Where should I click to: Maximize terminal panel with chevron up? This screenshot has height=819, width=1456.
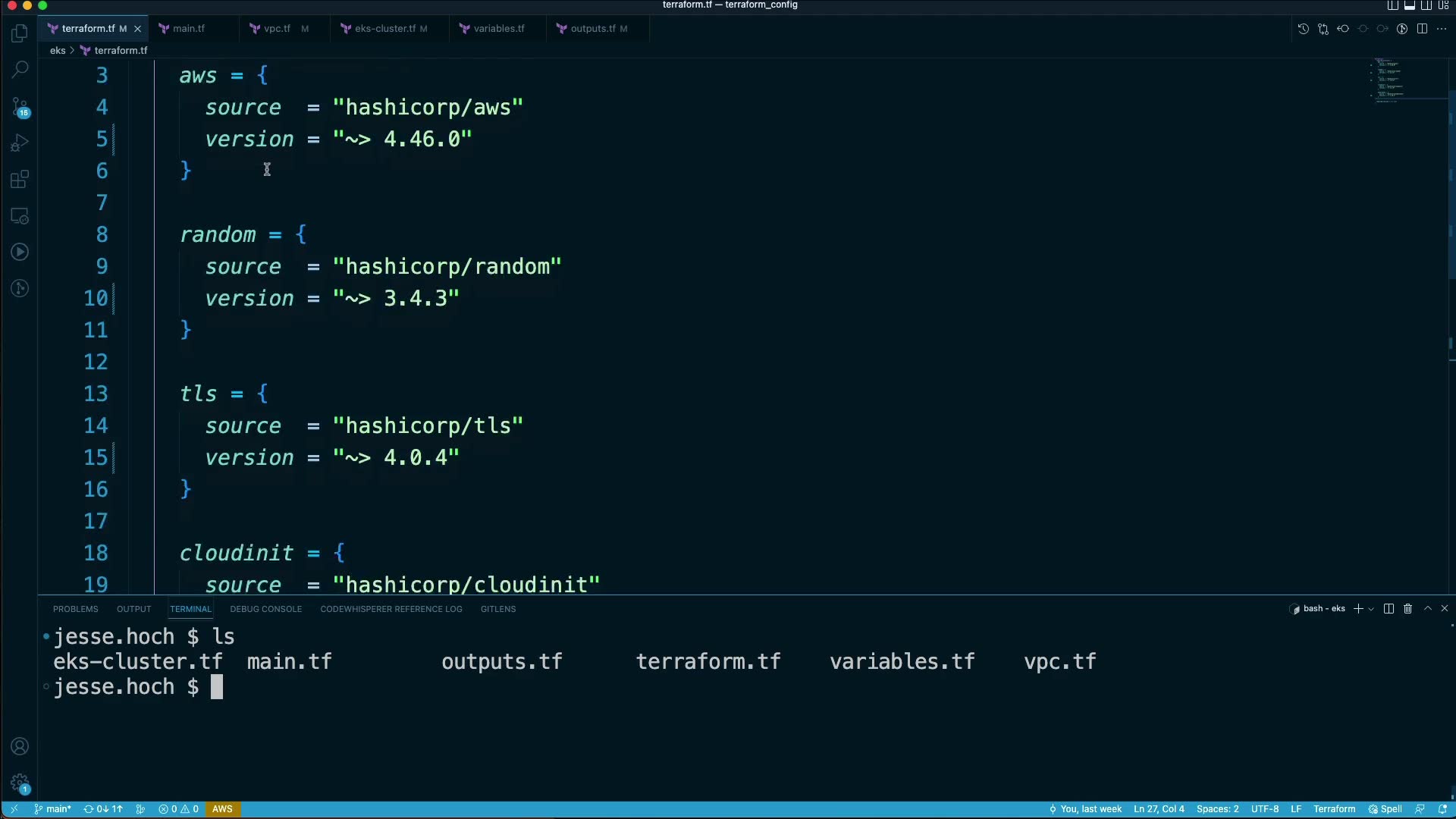pyautogui.click(x=1428, y=609)
